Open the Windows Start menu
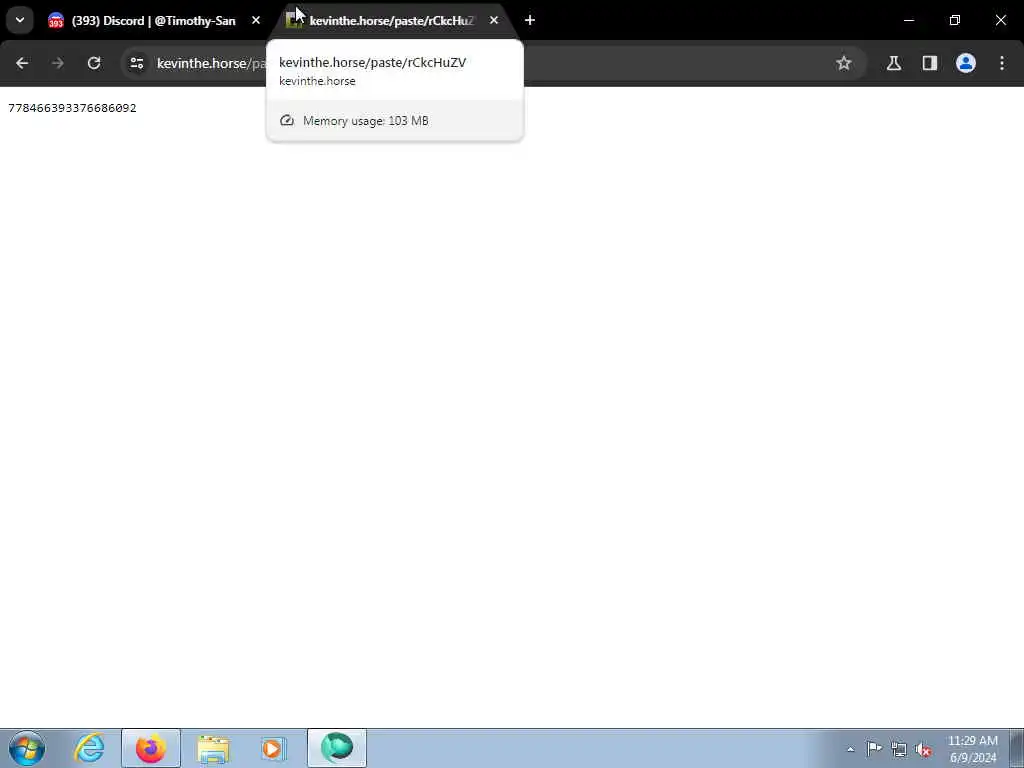Image resolution: width=1024 pixels, height=768 pixels. (x=27, y=748)
